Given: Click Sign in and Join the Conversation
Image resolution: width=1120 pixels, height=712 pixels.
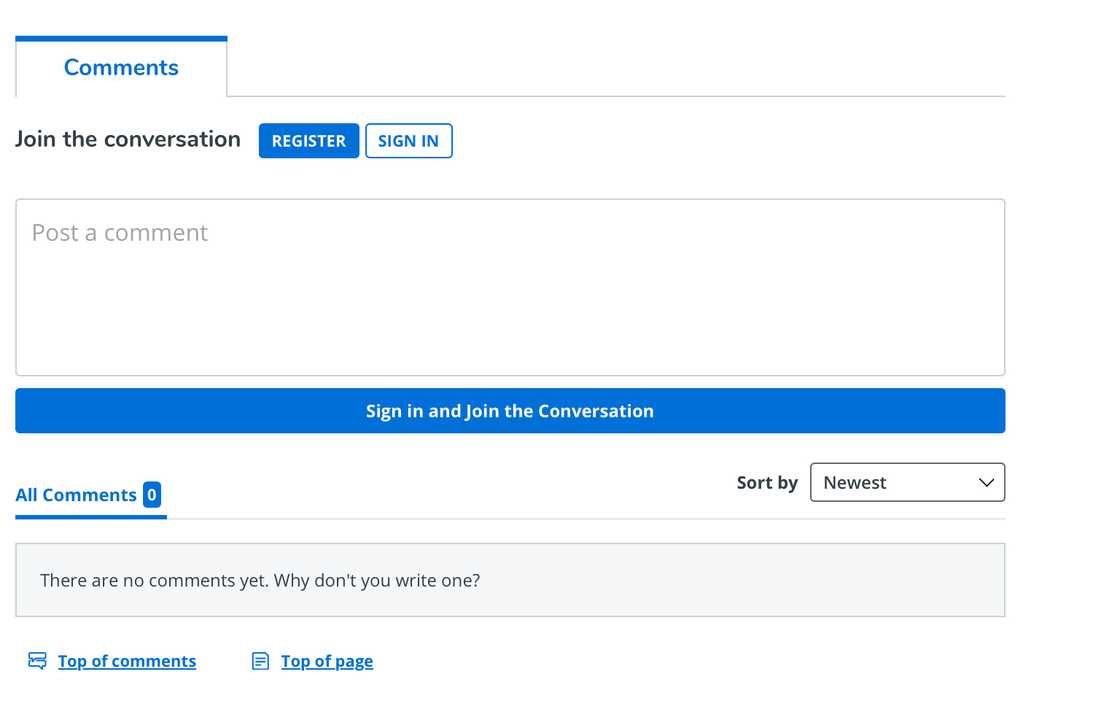Looking at the screenshot, I should [x=509, y=411].
